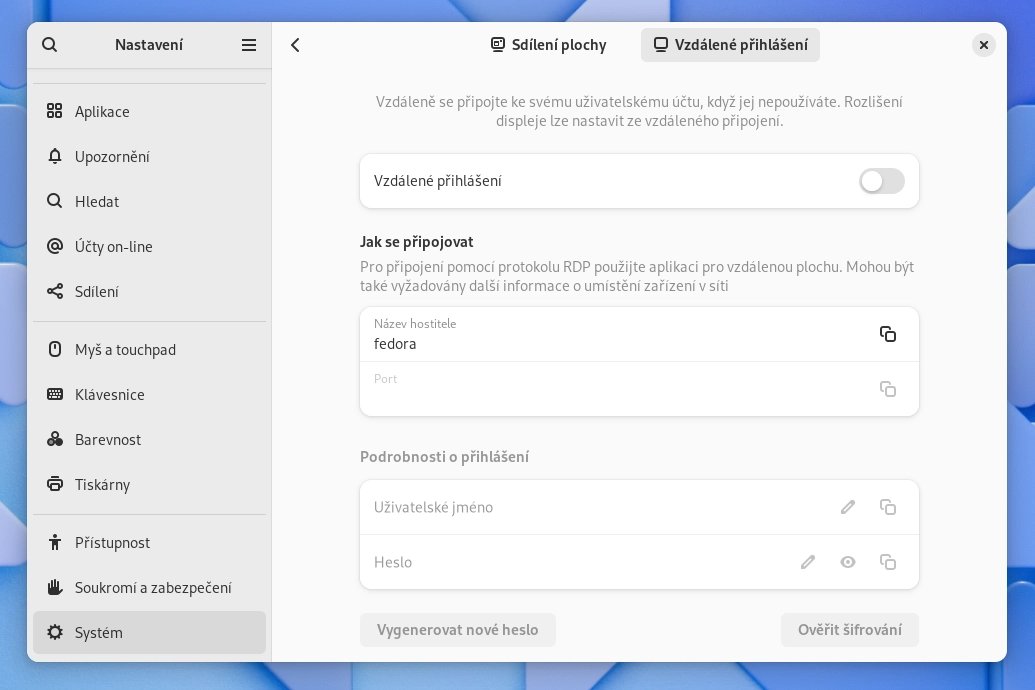Click the Jak se připojovat heading

[417, 242]
